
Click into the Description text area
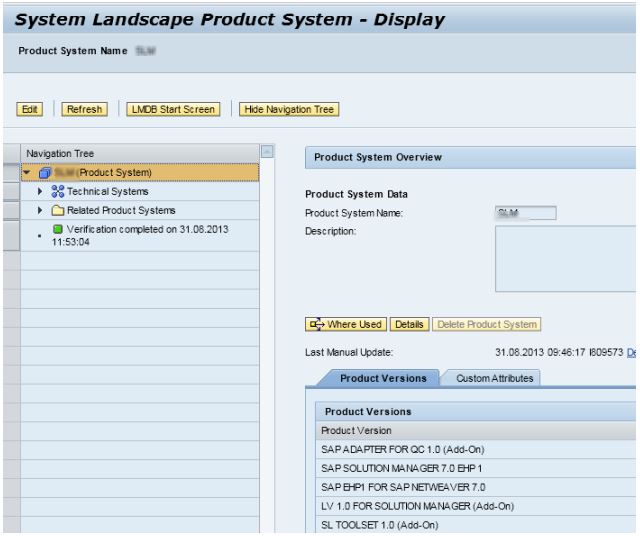tap(566, 259)
